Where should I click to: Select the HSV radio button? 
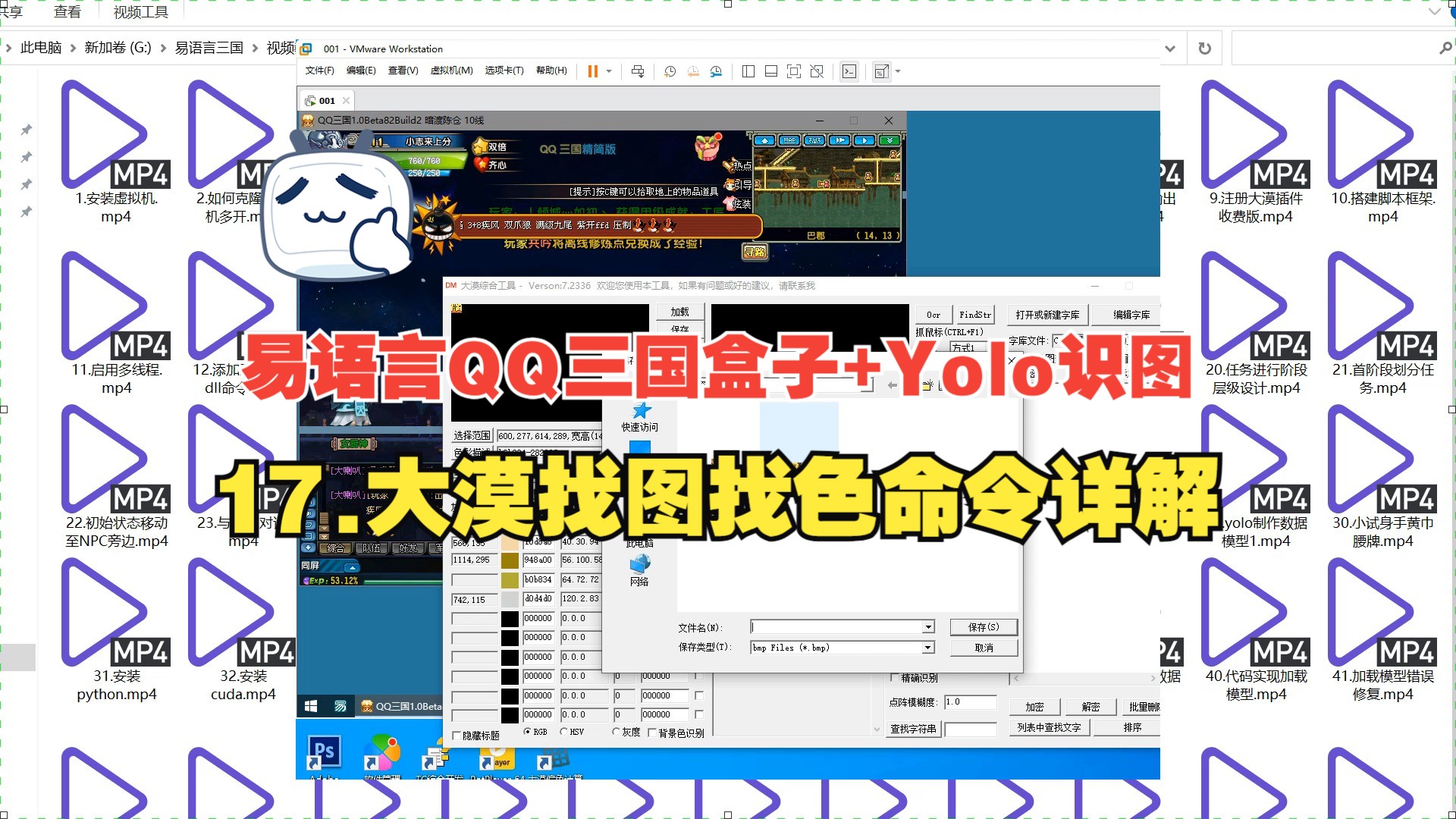point(563,732)
